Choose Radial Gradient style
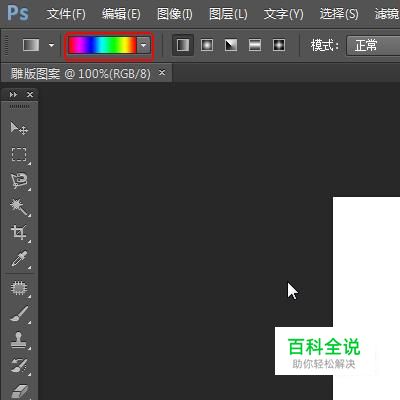Image resolution: width=400 pixels, height=400 pixels. [207, 45]
